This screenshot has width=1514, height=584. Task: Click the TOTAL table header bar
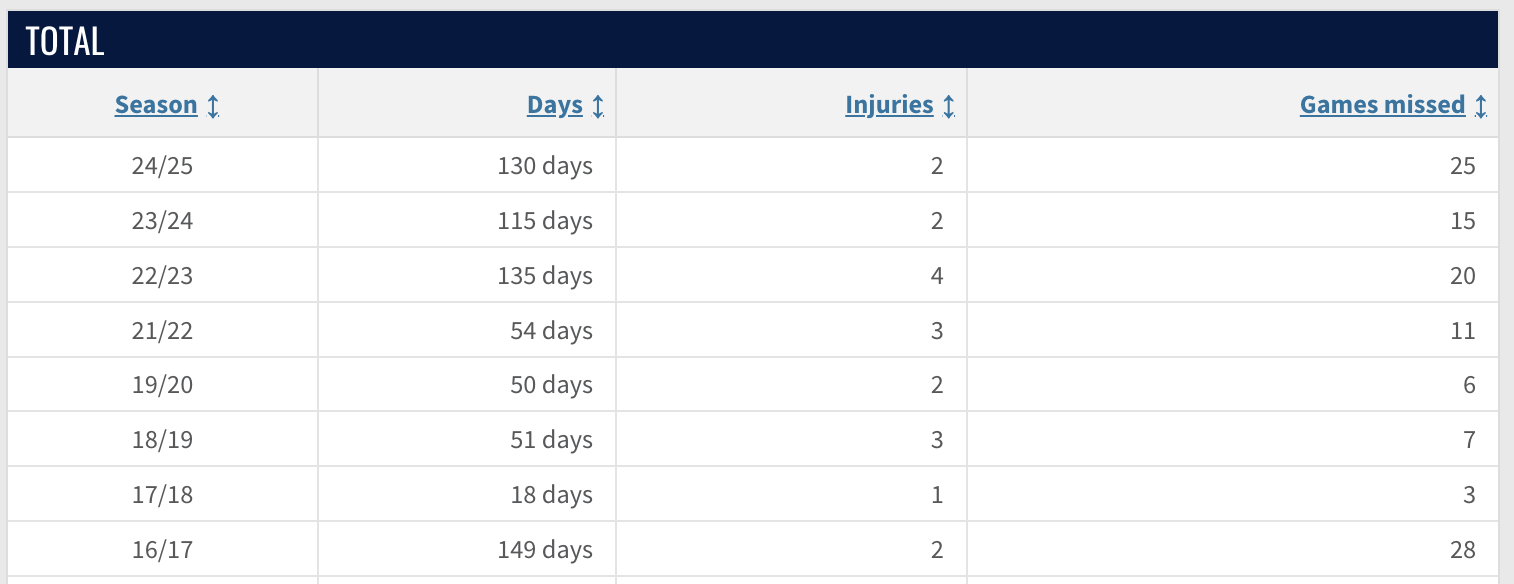point(752,40)
